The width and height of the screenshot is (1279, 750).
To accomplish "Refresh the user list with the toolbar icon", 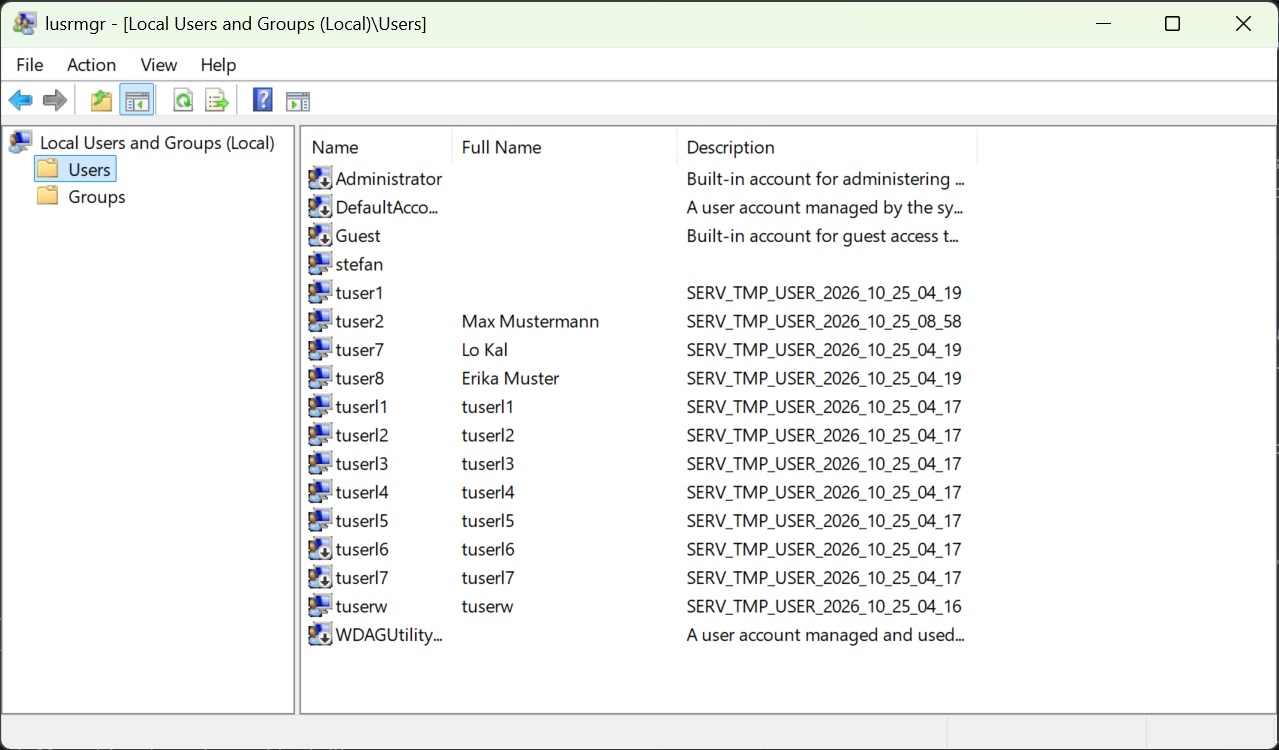I will tap(183, 100).
